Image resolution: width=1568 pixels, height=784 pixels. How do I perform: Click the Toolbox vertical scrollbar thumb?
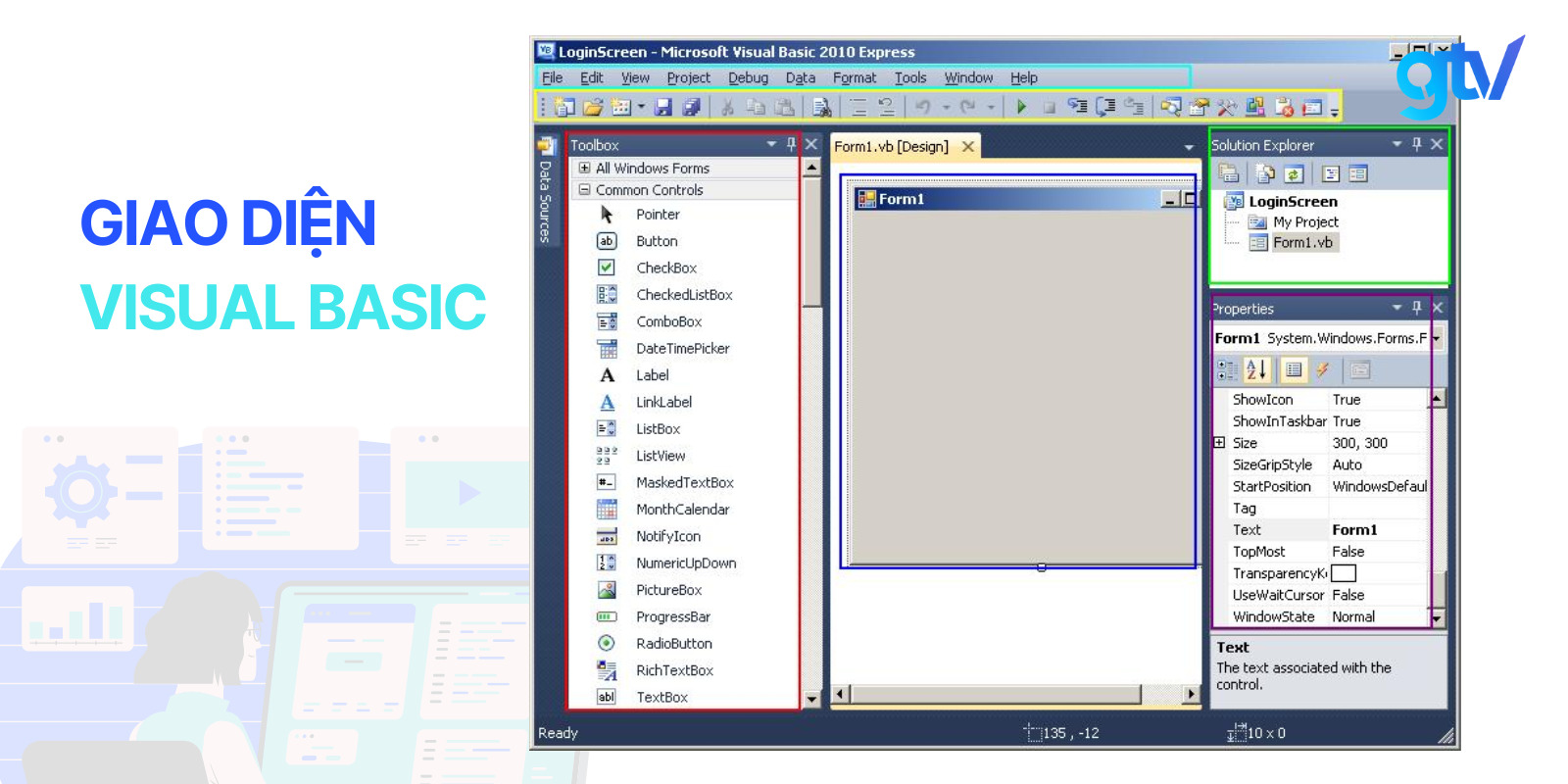point(811,243)
